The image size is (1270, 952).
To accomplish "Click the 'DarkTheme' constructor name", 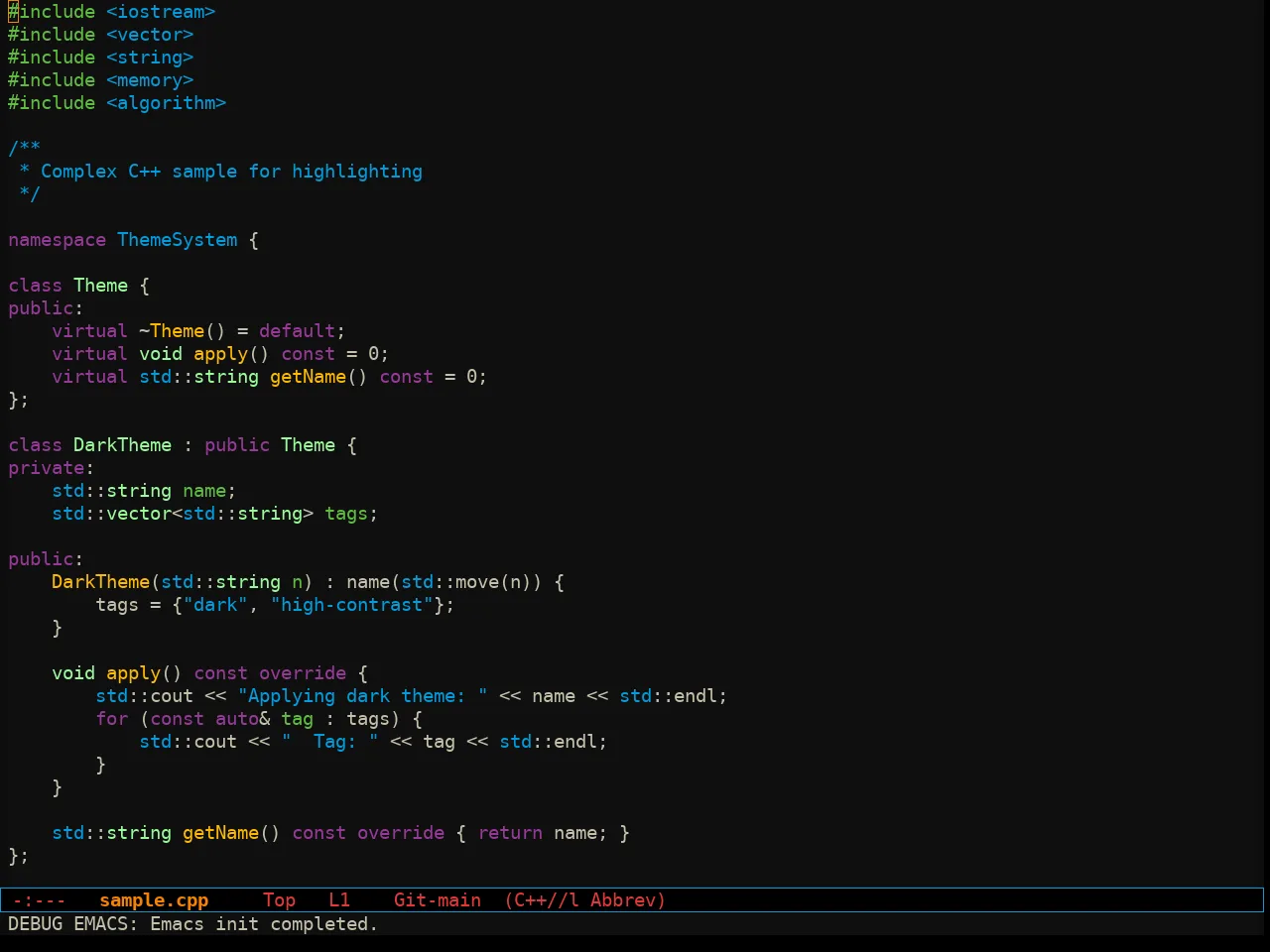I will (x=100, y=582).
